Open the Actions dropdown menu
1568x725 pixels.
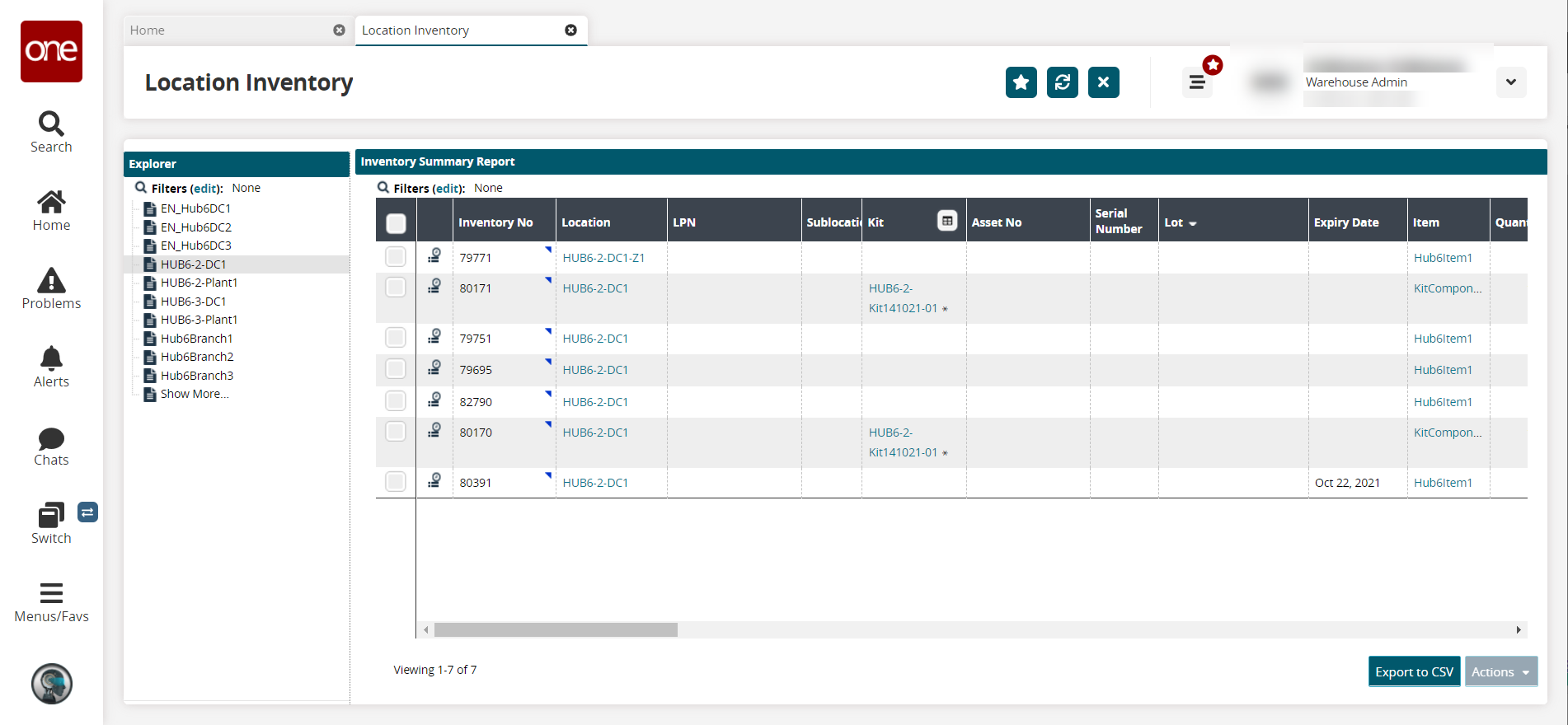point(1500,672)
